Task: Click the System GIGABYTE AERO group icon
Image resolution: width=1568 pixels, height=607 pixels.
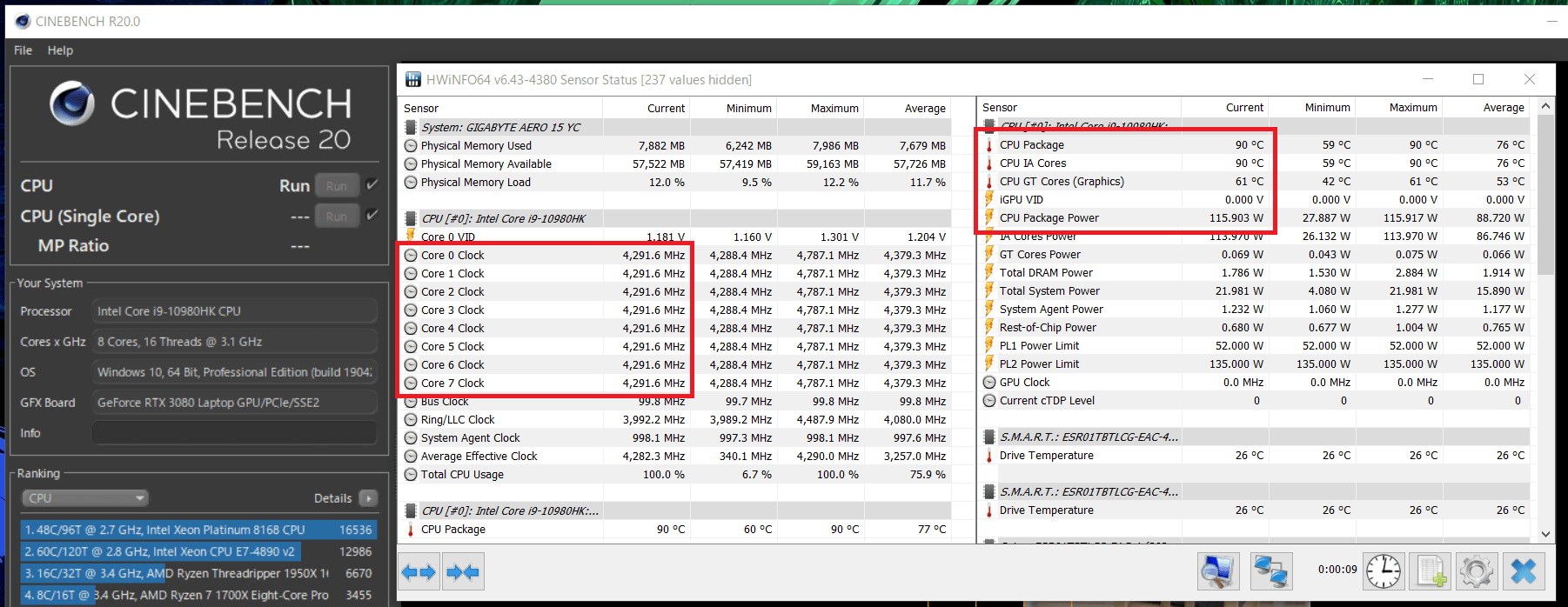Action: point(411,127)
